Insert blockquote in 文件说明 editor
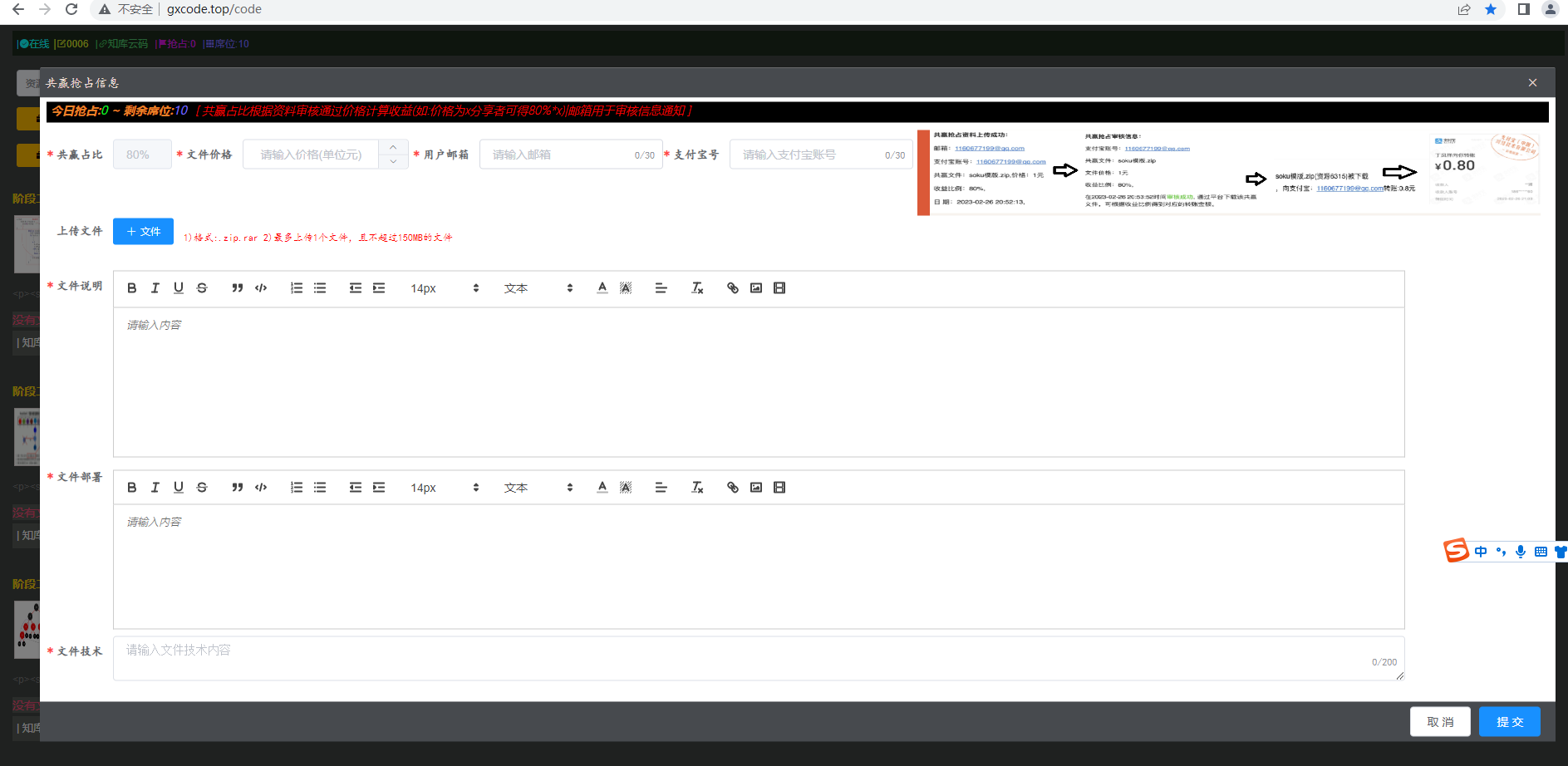 pyautogui.click(x=238, y=288)
